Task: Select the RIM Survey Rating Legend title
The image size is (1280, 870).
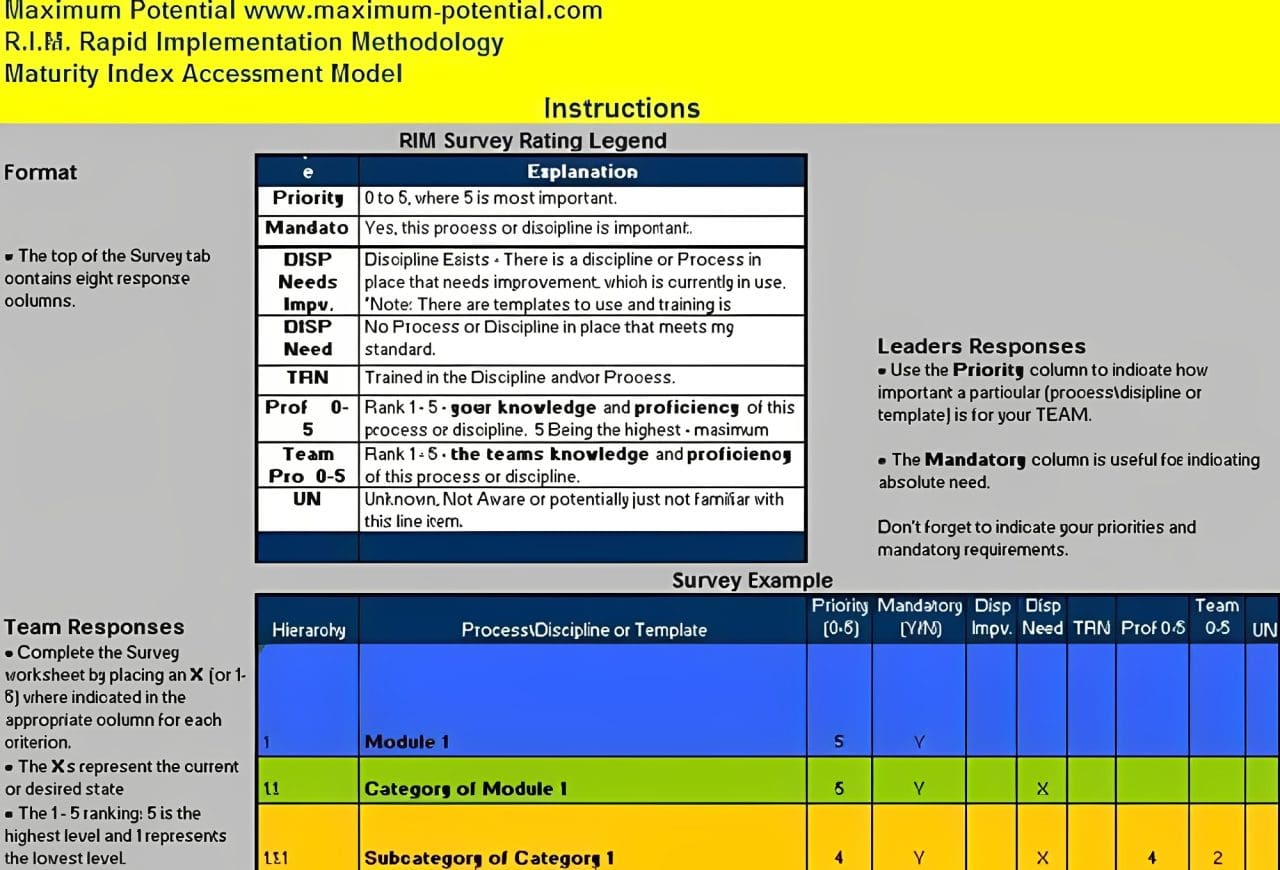Action: coord(533,141)
